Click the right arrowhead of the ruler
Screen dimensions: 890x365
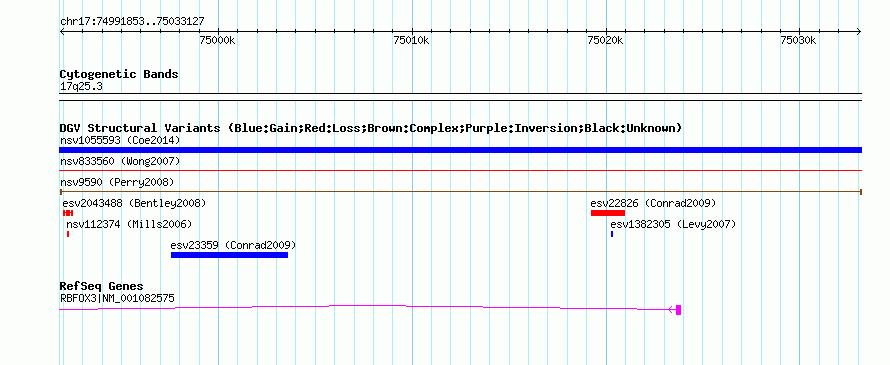[x=859, y=32]
